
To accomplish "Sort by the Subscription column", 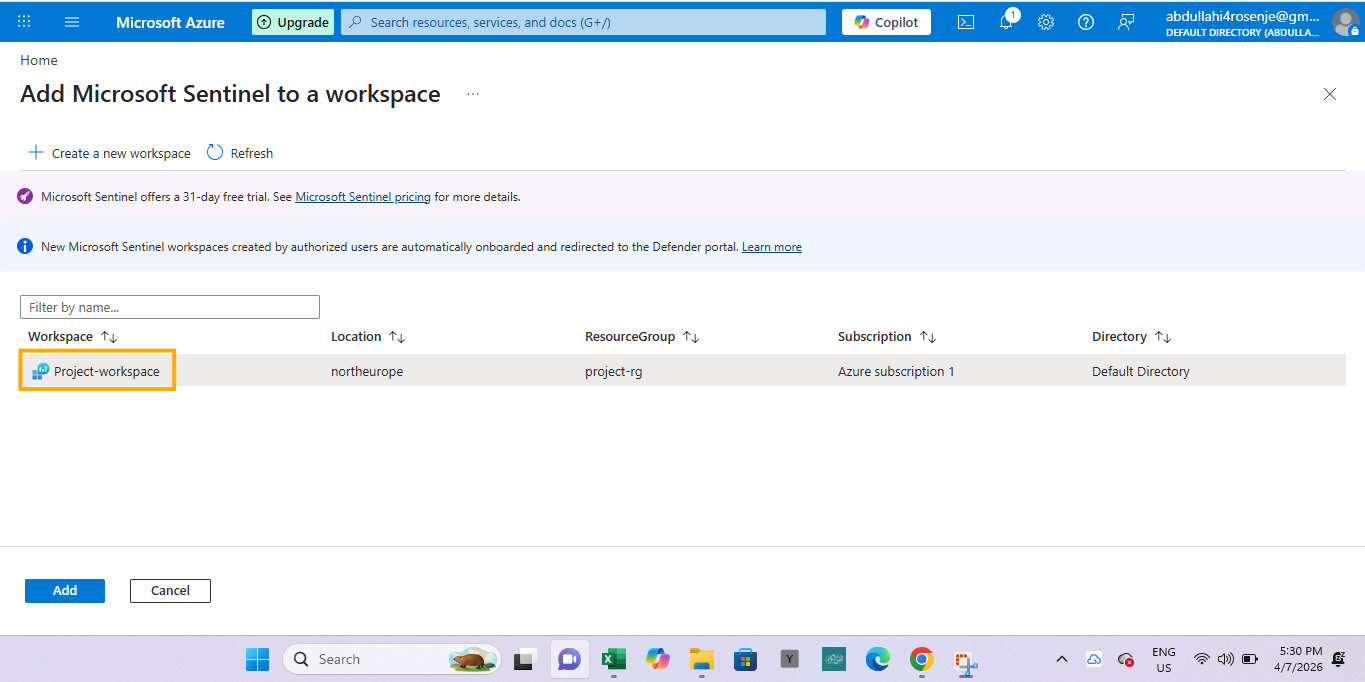I will [887, 337].
